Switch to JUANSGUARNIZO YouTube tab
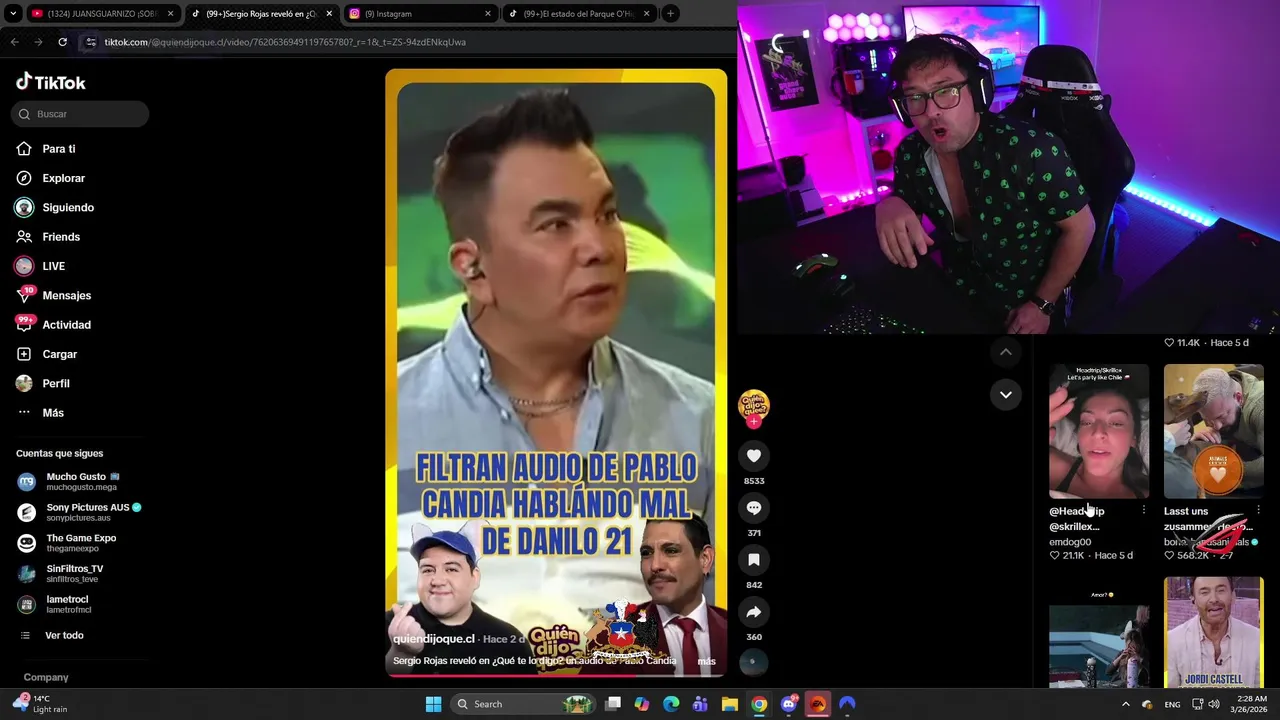 (x=102, y=14)
